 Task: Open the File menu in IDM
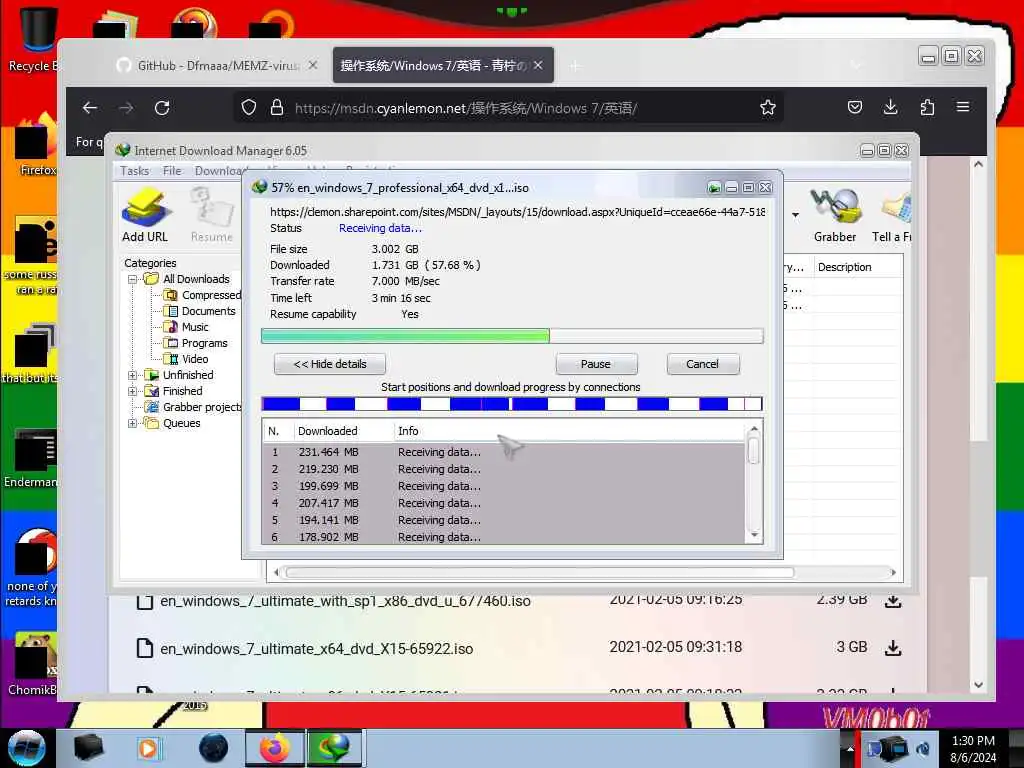pyautogui.click(x=172, y=170)
